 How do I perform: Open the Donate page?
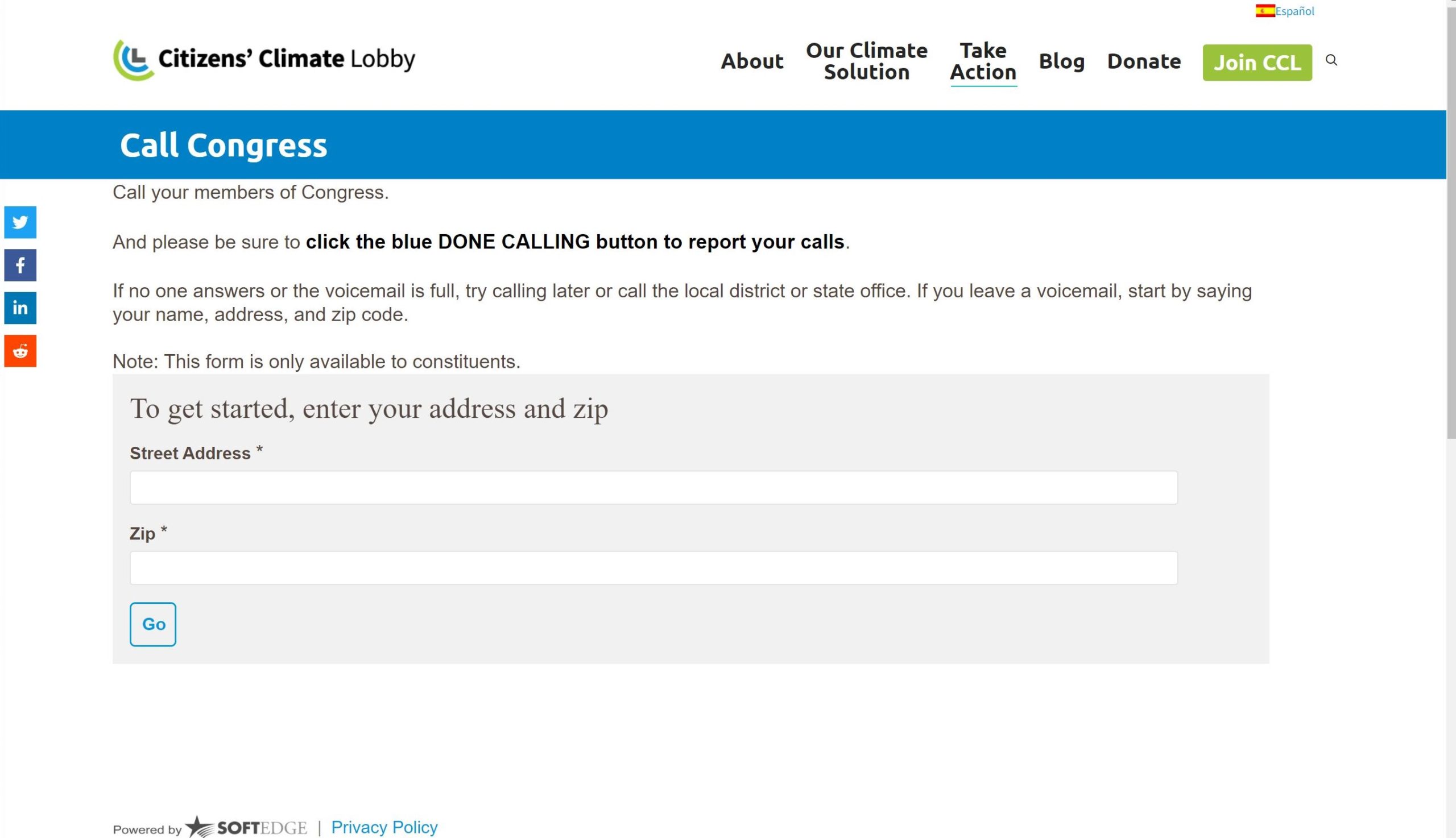click(1144, 61)
